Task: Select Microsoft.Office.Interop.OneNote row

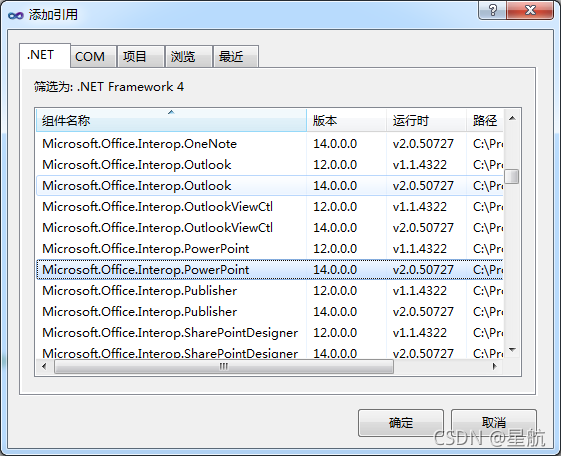Action: [270, 144]
